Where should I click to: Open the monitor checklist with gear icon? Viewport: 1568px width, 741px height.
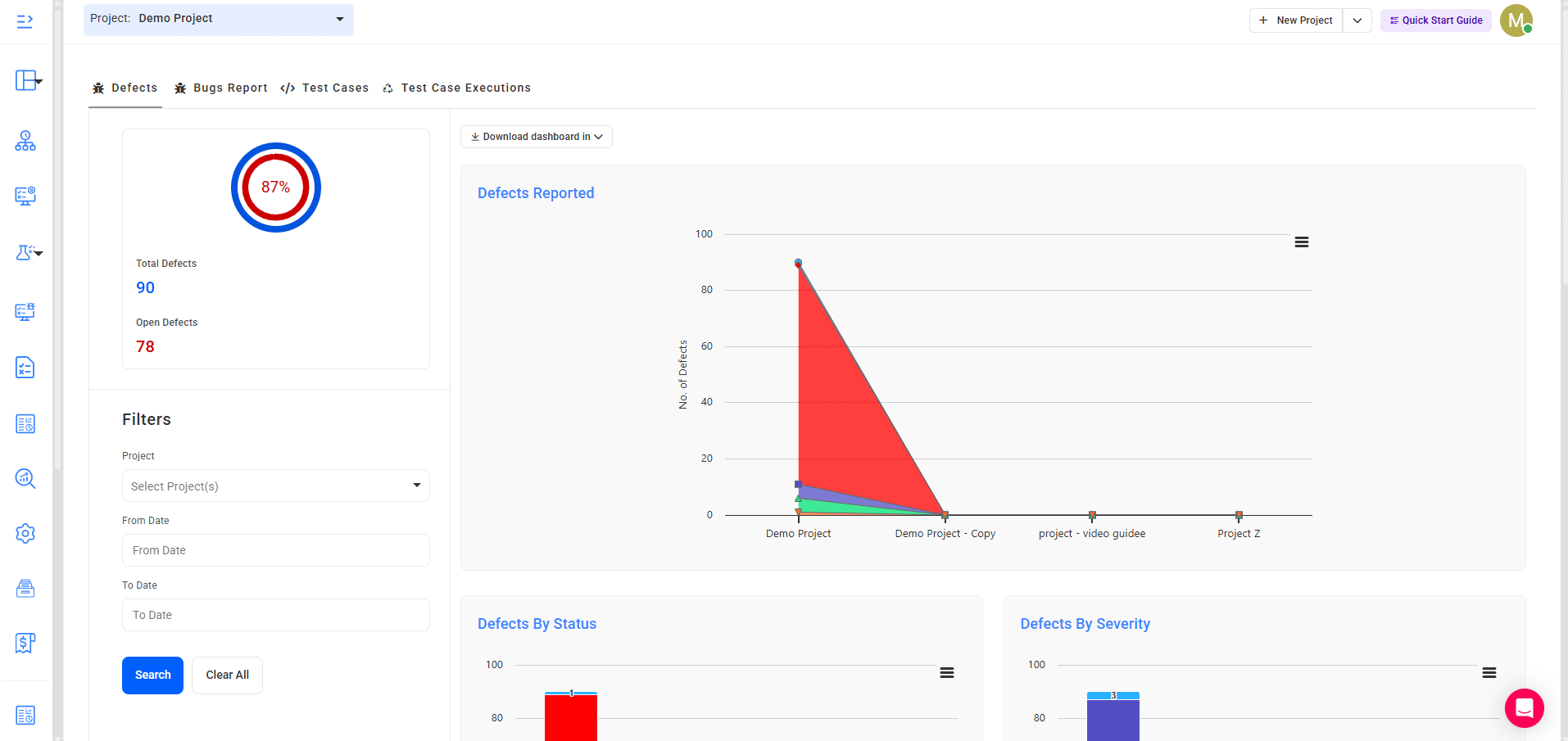point(25,196)
